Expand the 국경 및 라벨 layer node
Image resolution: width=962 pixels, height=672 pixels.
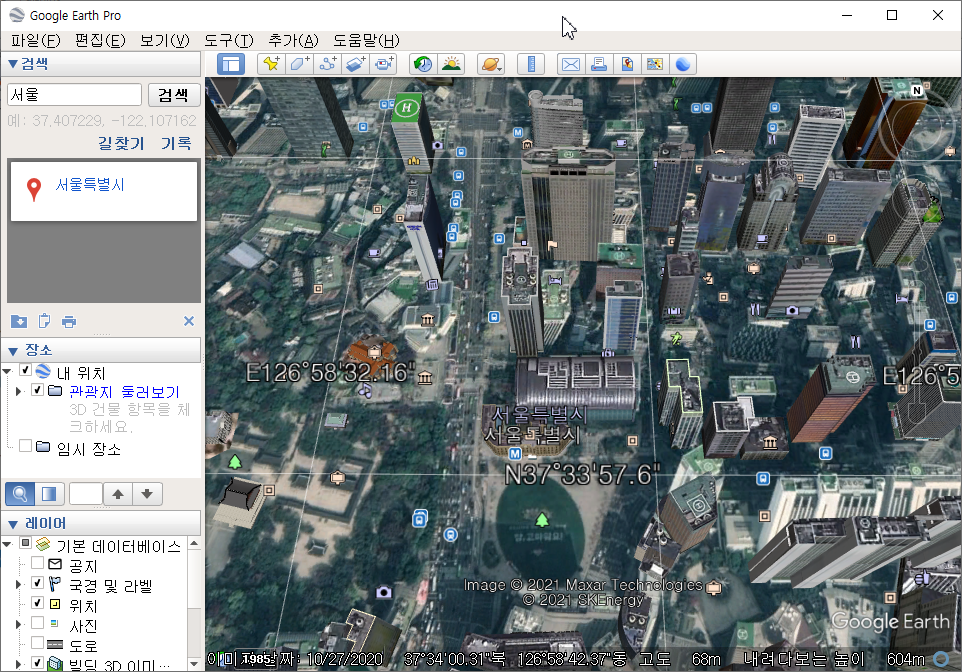click(18, 584)
